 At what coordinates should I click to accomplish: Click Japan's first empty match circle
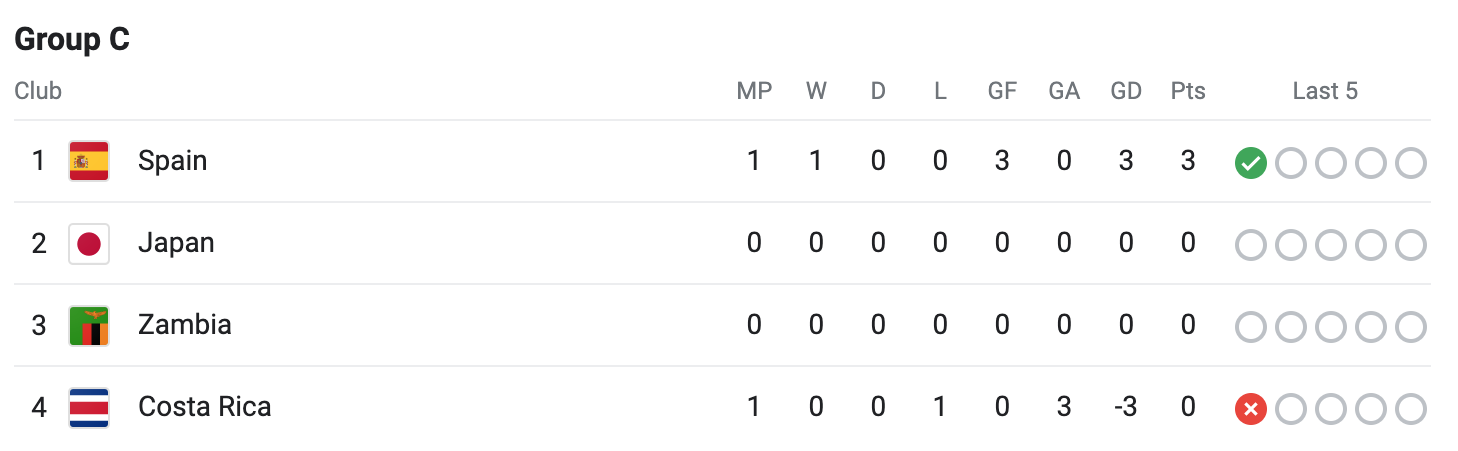[1251, 245]
